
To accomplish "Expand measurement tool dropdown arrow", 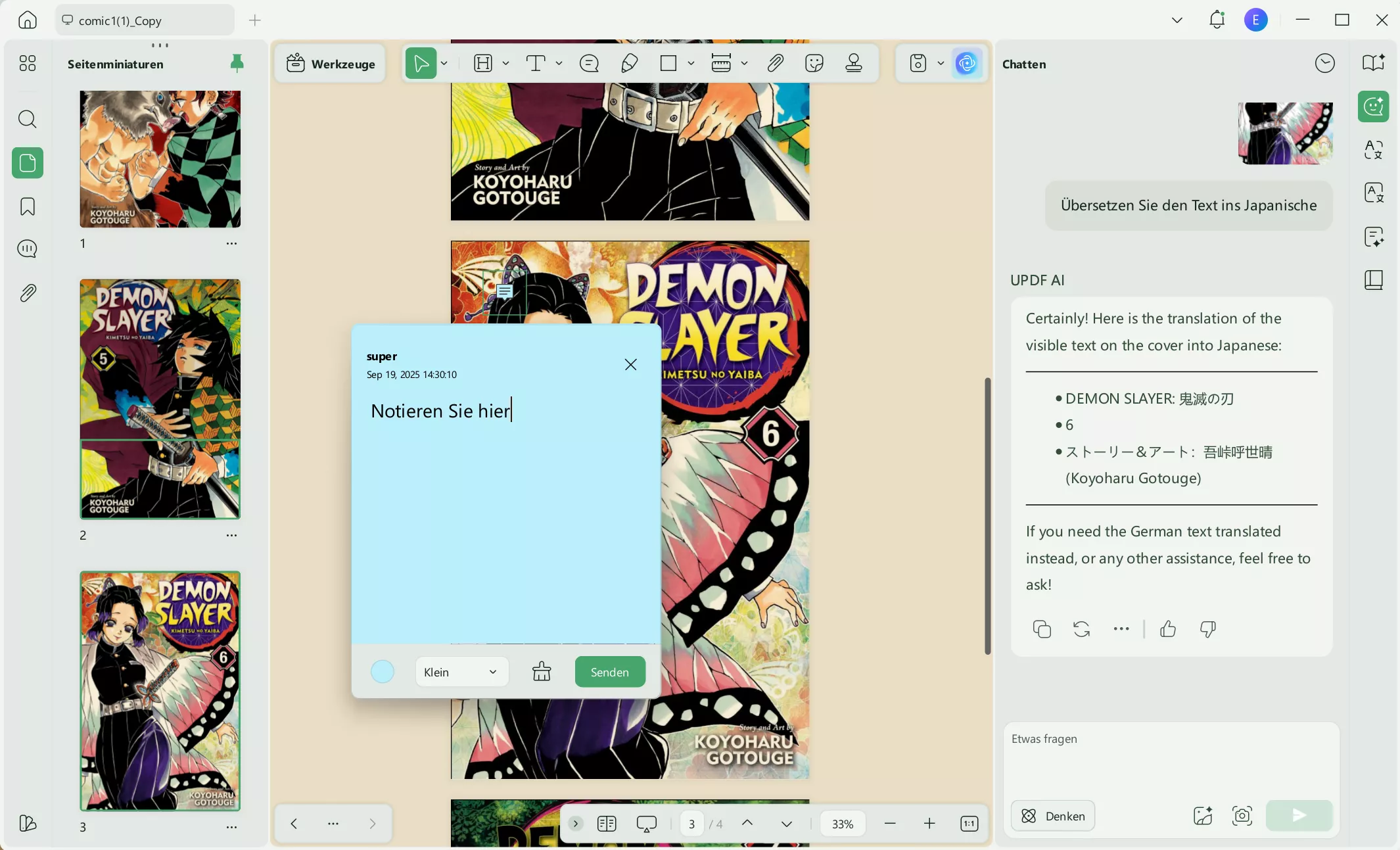I will click(x=744, y=63).
